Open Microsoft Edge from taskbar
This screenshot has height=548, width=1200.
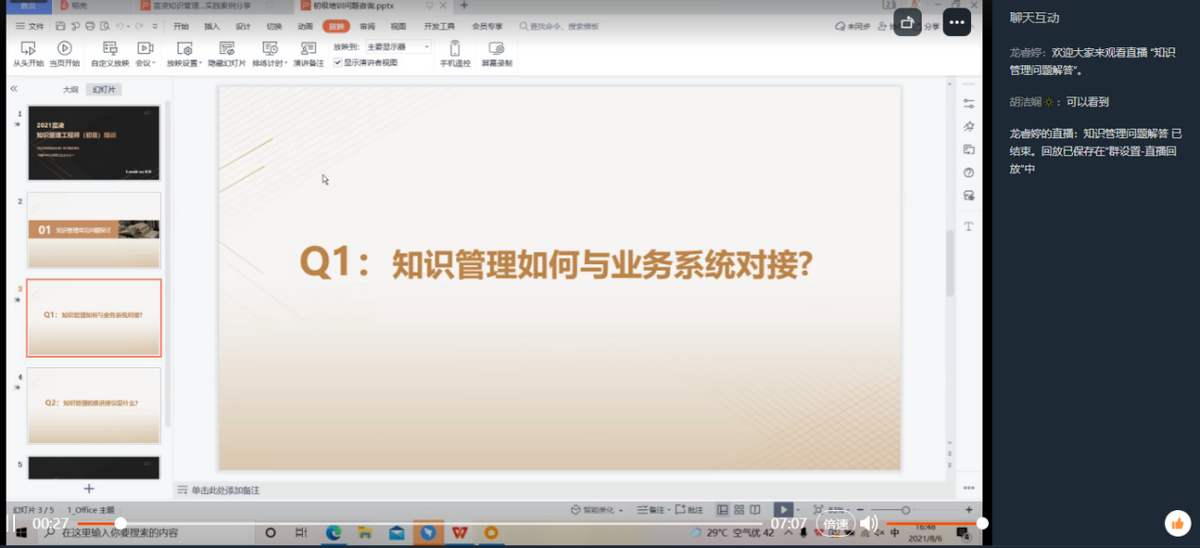point(334,533)
